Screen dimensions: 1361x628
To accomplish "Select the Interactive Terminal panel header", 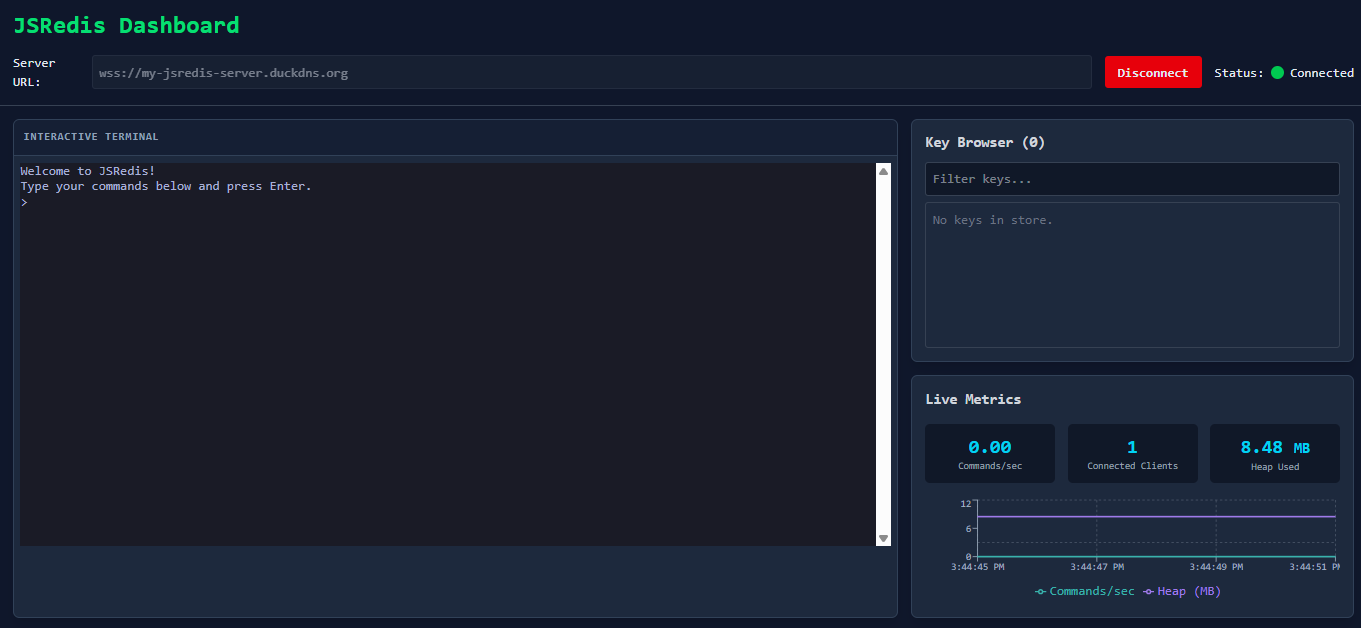I will point(91,137).
